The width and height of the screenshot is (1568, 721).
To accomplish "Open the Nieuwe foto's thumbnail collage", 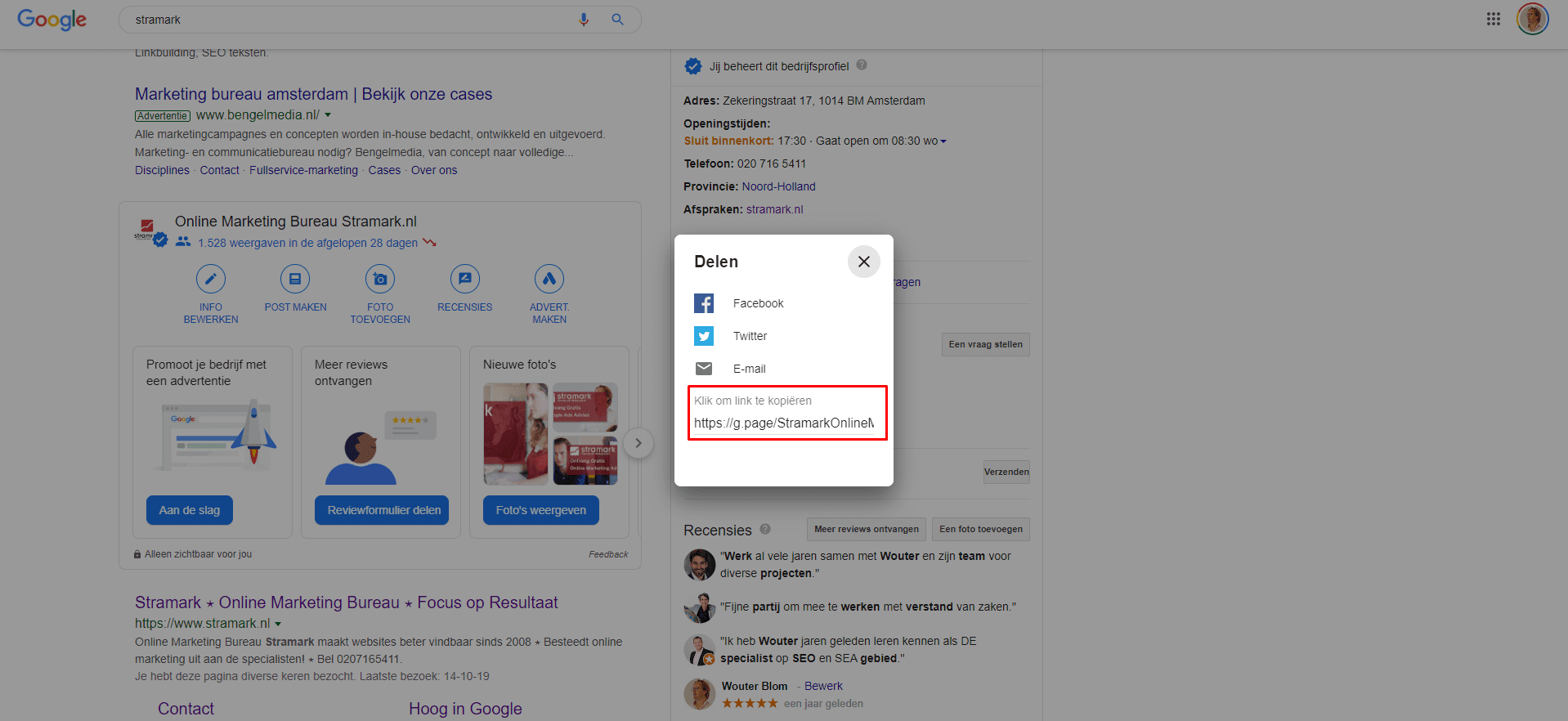I will [550, 434].
